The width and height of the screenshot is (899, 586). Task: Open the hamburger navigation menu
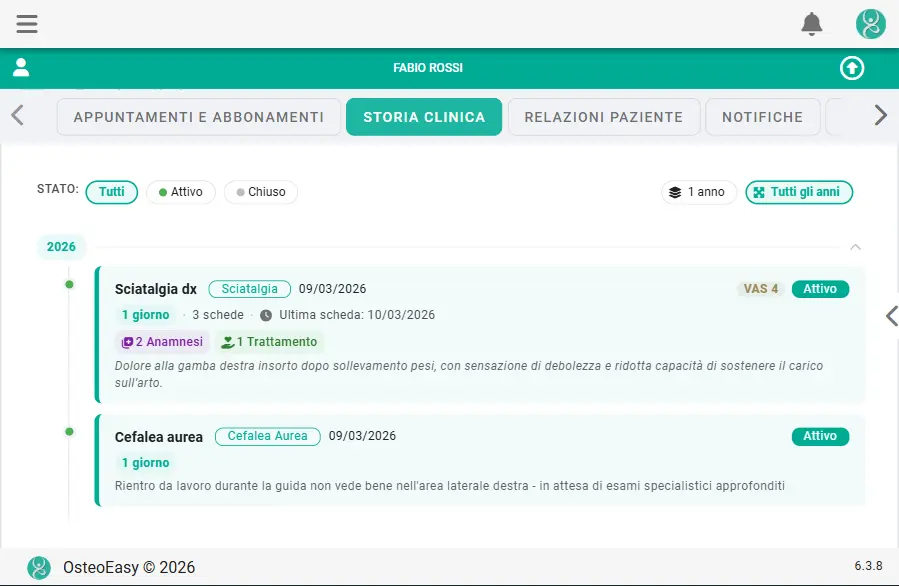26,23
